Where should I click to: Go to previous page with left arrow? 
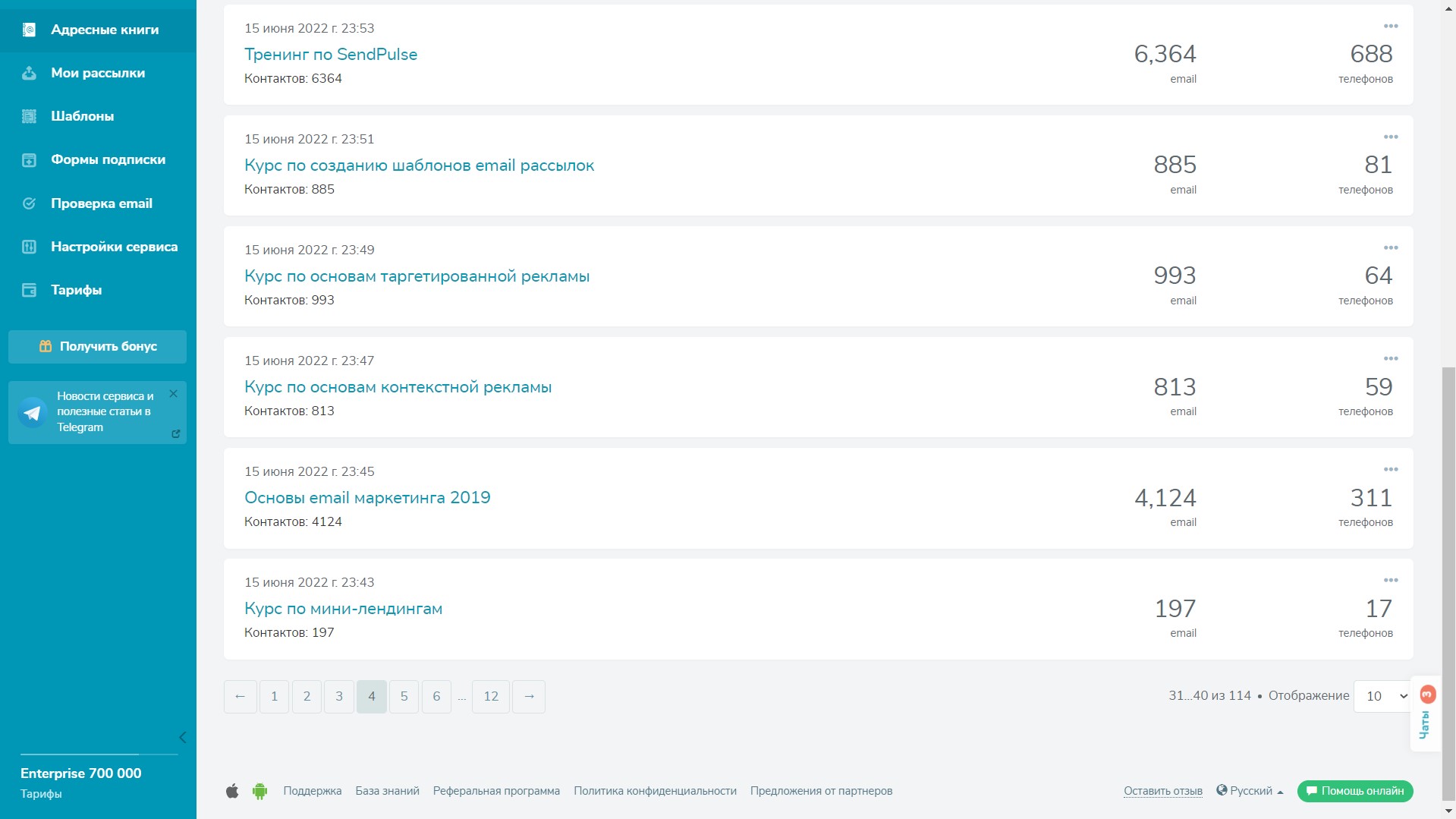(241, 697)
